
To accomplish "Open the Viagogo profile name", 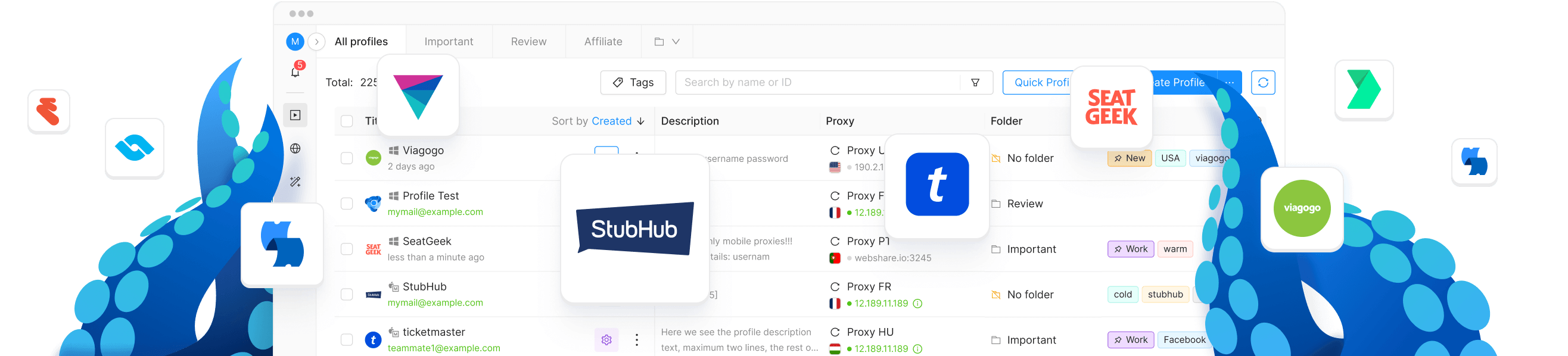I will click(423, 150).
